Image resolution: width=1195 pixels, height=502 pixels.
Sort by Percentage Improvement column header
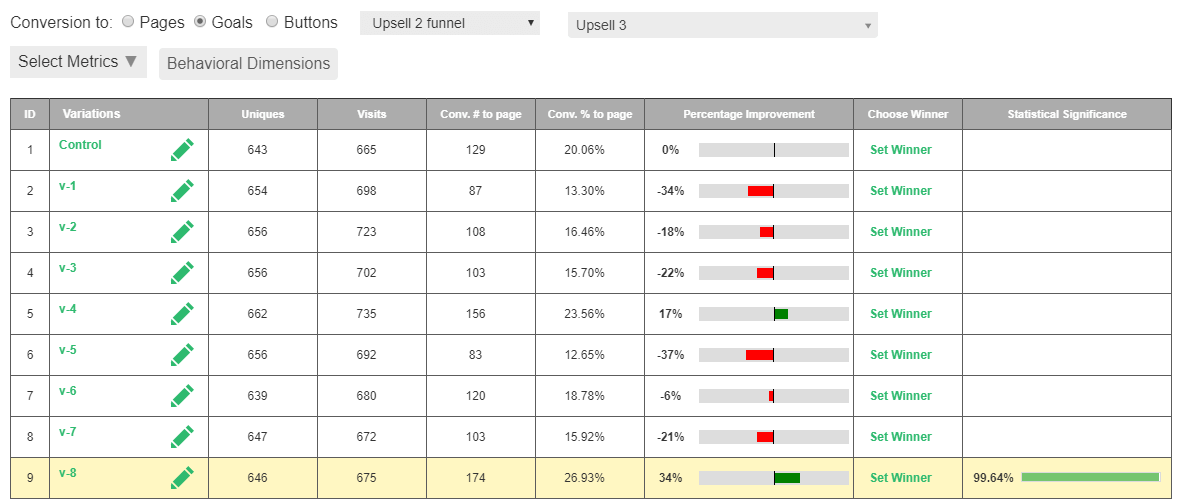pyautogui.click(x=748, y=114)
